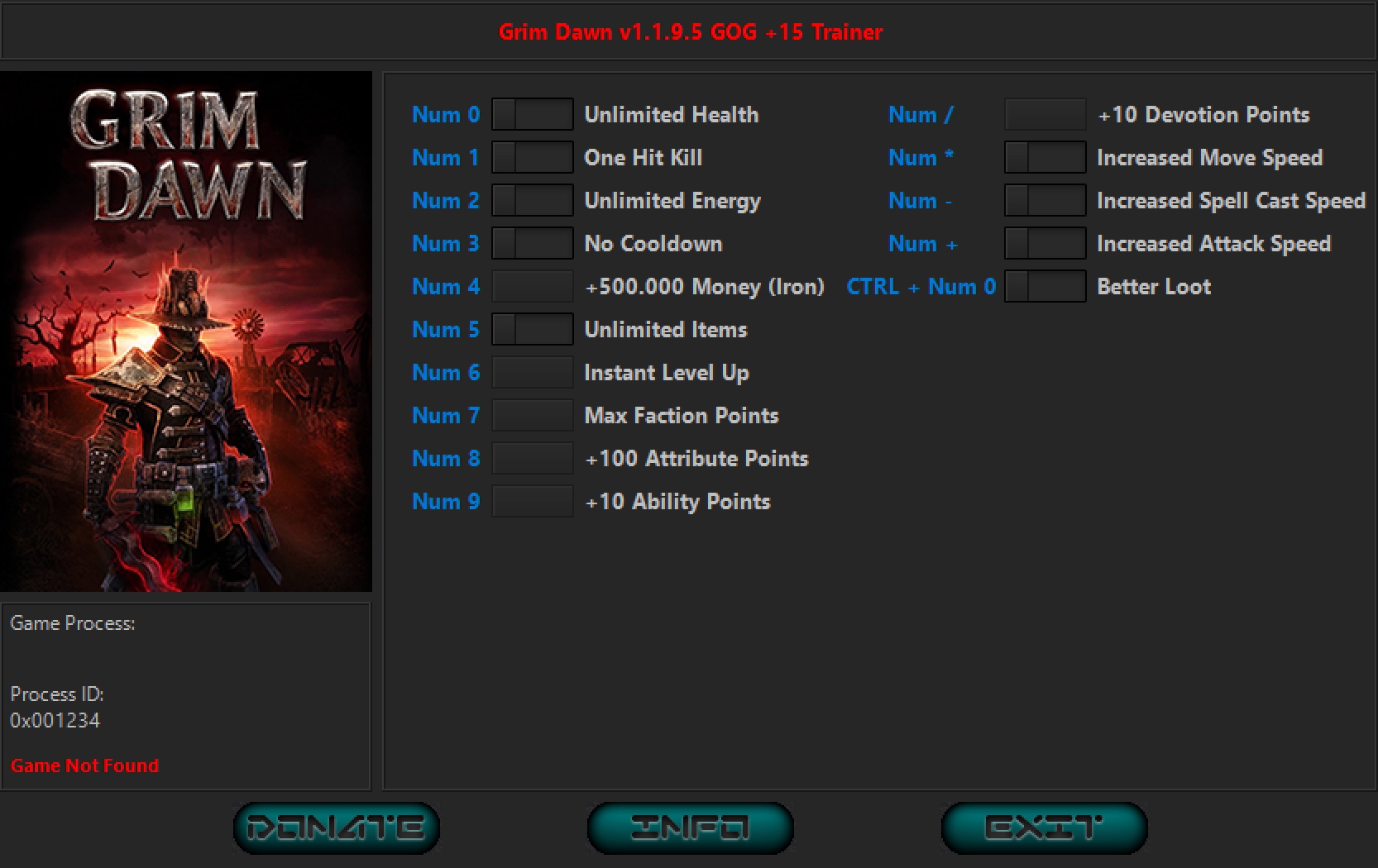Screen dimensions: 1378x868
Task: Click the 'Unlimited Items' text label
Action: [x=666, y=330]
